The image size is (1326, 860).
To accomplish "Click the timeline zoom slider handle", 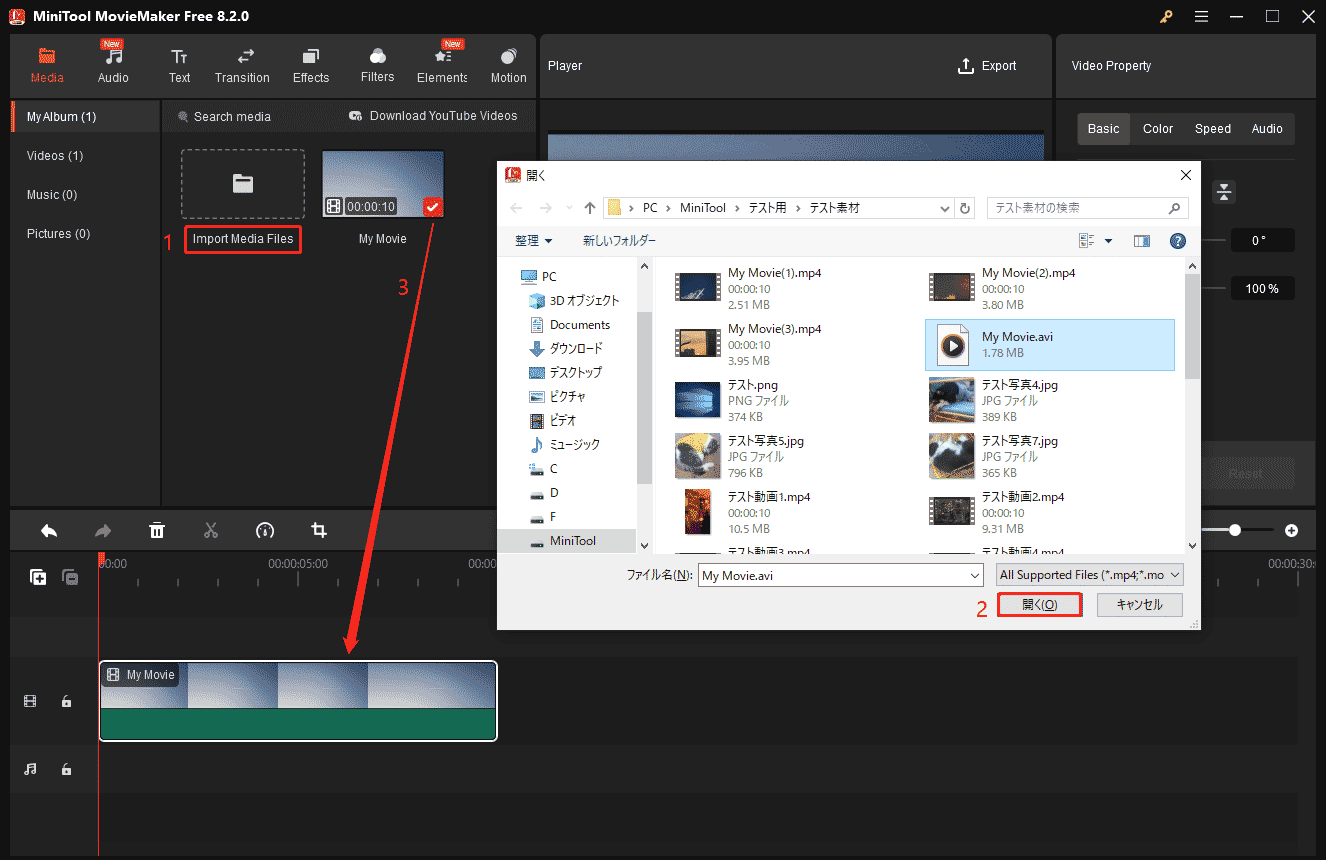I will point(1235,530).
